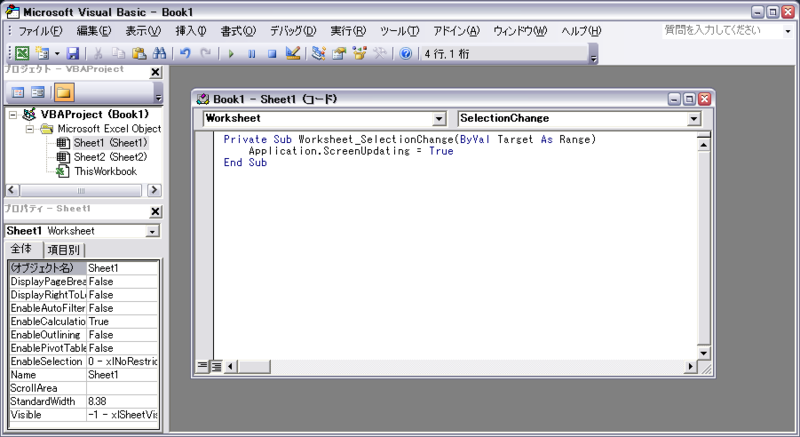Collapse Microsoft Excel Objects folder

[x=30, y=129]
